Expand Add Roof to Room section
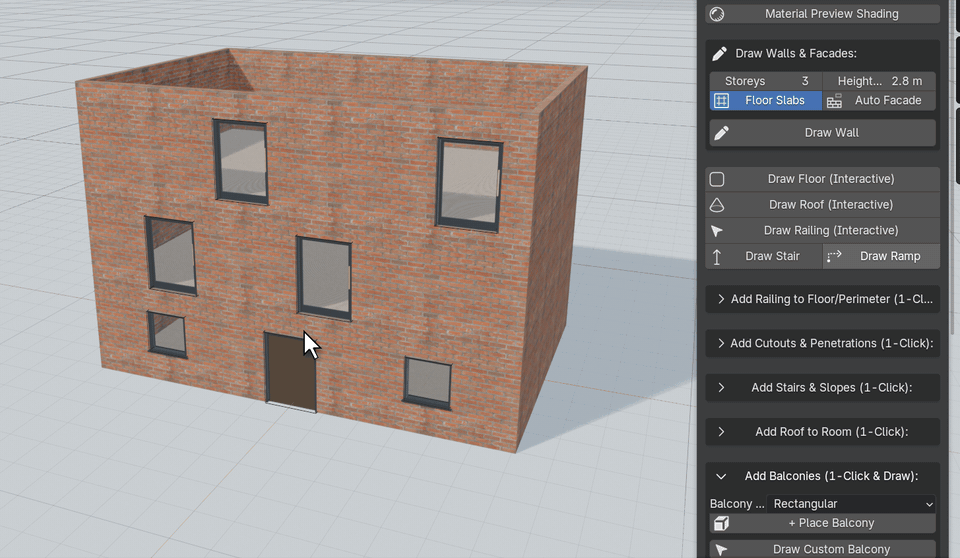This screenshot has width=960, height=558. [x=822, y=432]
